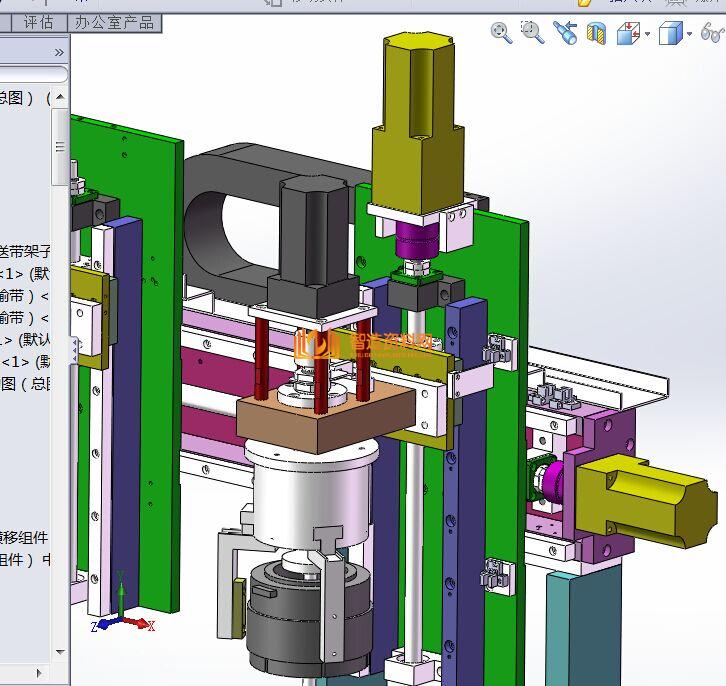Open the 办公室产品 tab

pos(115,21)
